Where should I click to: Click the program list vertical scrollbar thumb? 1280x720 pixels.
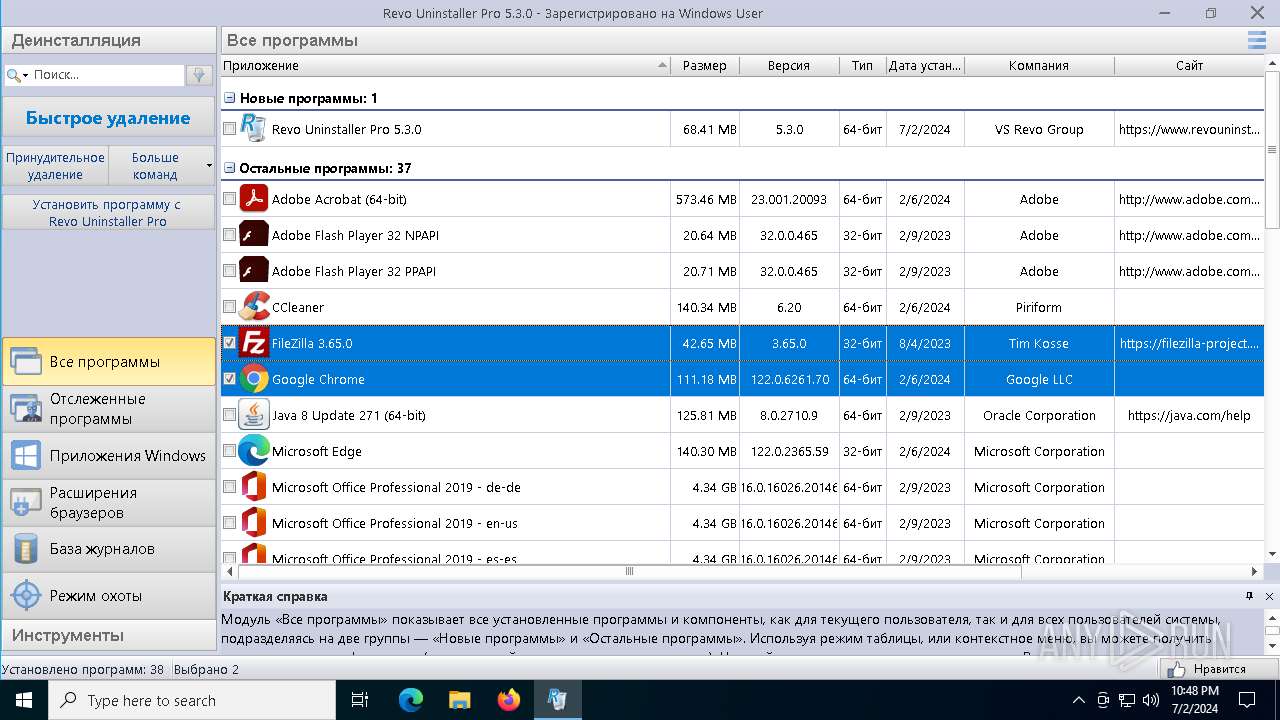[x=1272, y=150]
